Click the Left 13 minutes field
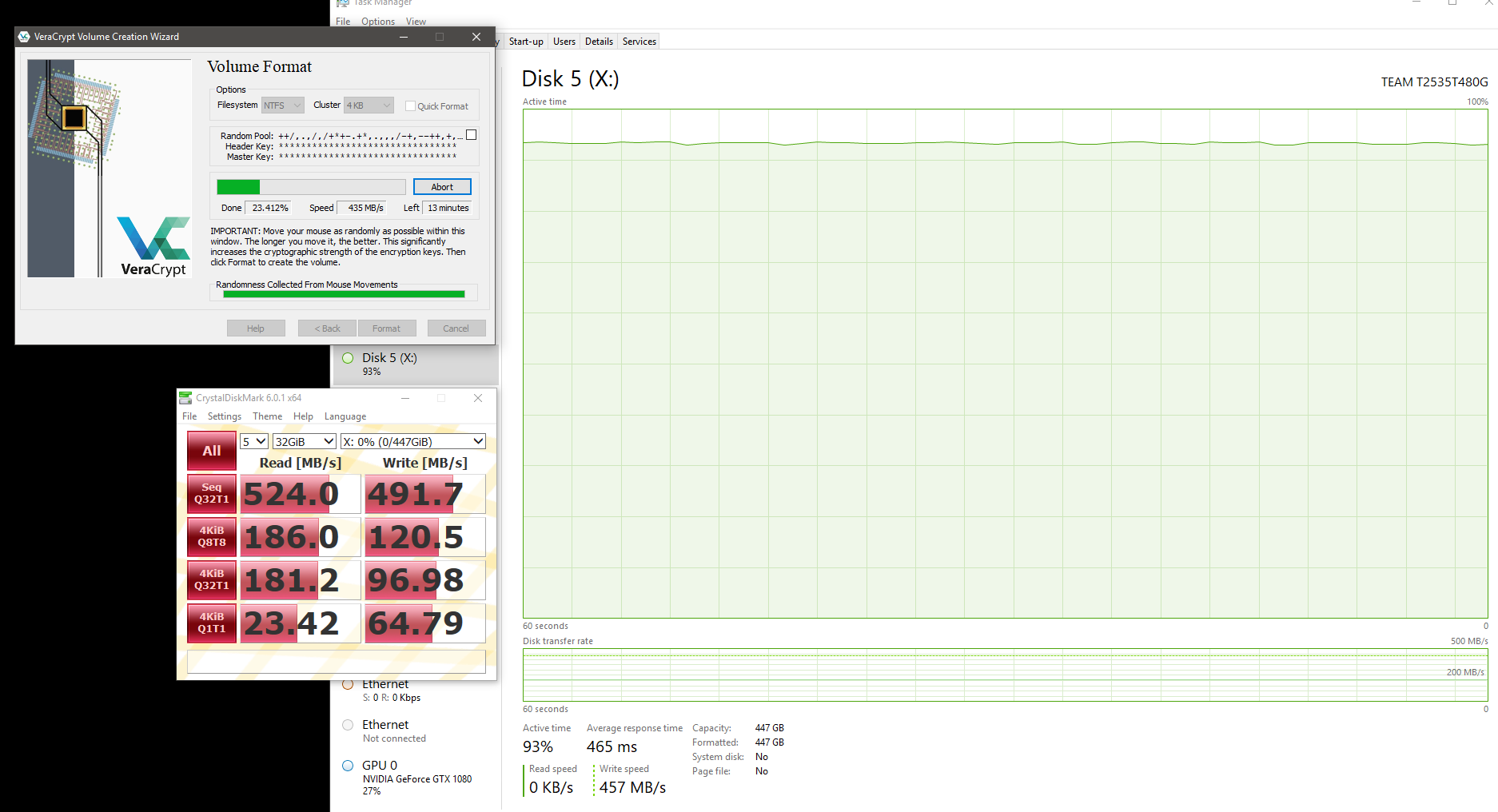The height and width of the screenshot is (812, 1498). 448,208
